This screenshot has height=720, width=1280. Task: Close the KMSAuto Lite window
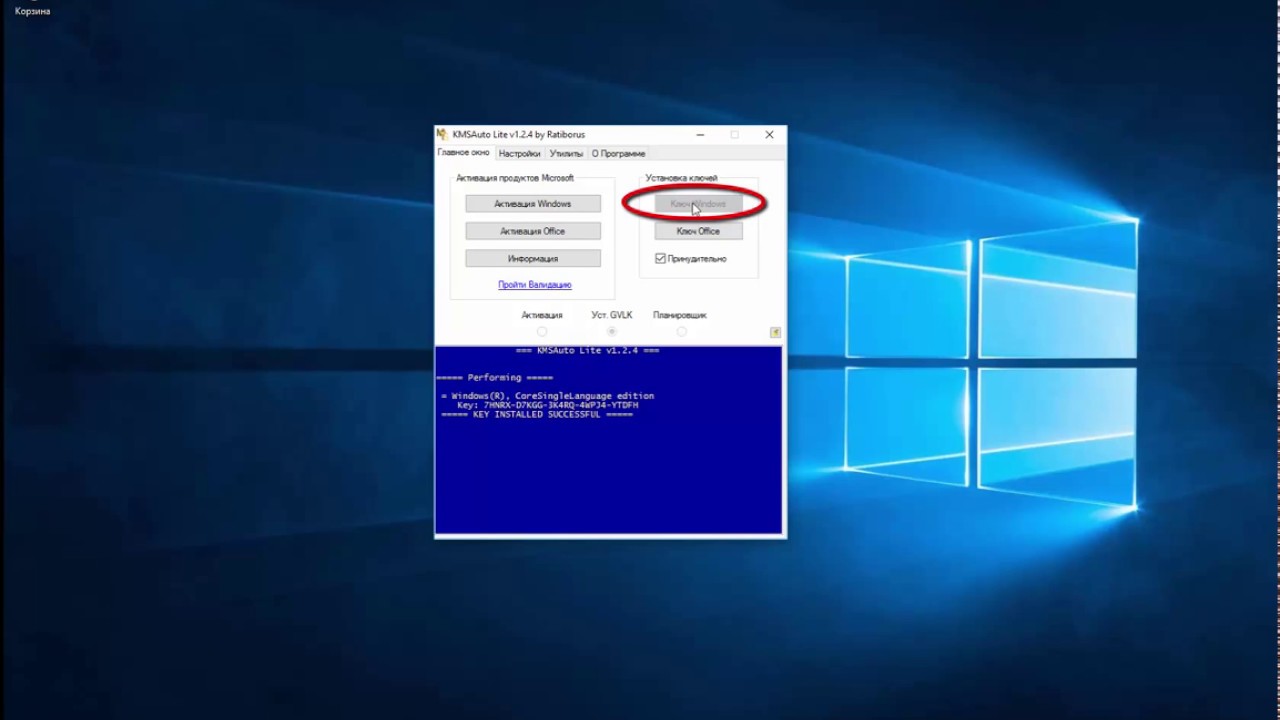coord(769,134)
